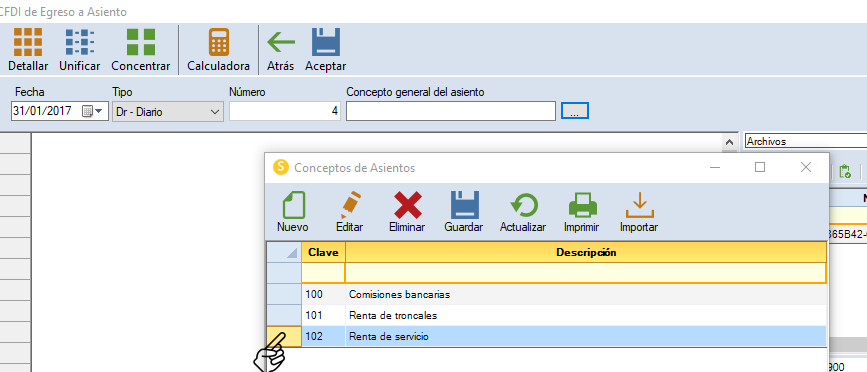Click clave 100 cell
The width and height of the screenshot is (867, 372).
323,295
